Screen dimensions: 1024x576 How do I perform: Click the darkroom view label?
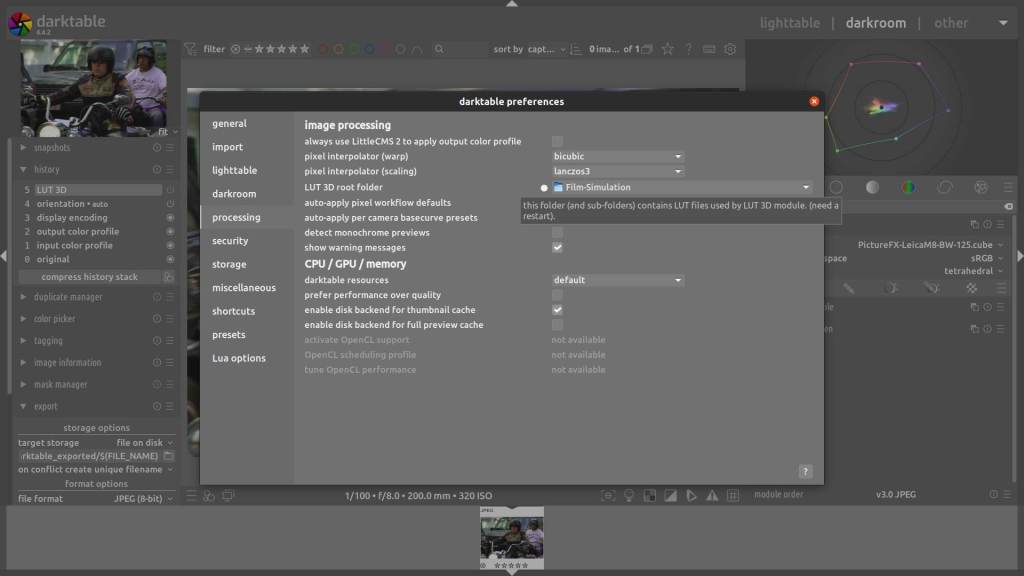coord(876,23)
